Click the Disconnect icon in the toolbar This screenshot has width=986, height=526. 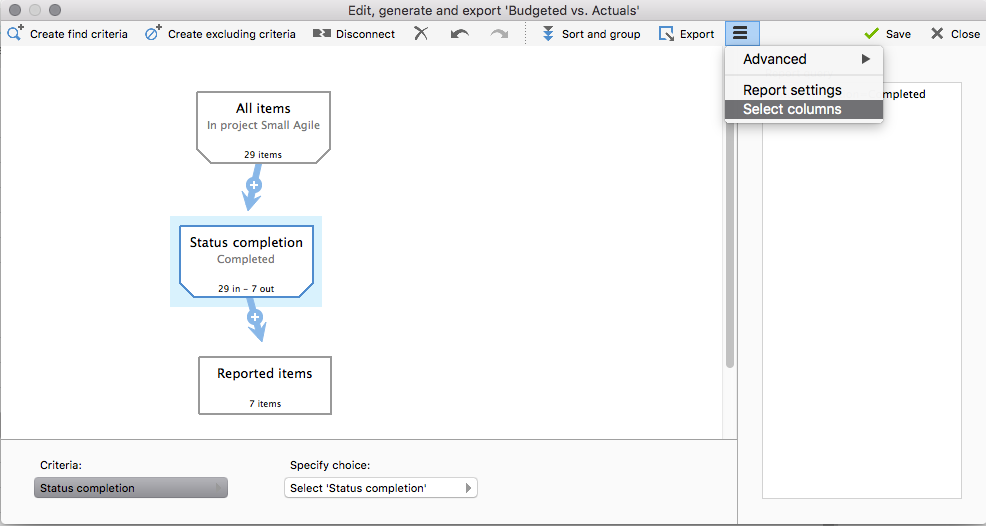(321, 33)
